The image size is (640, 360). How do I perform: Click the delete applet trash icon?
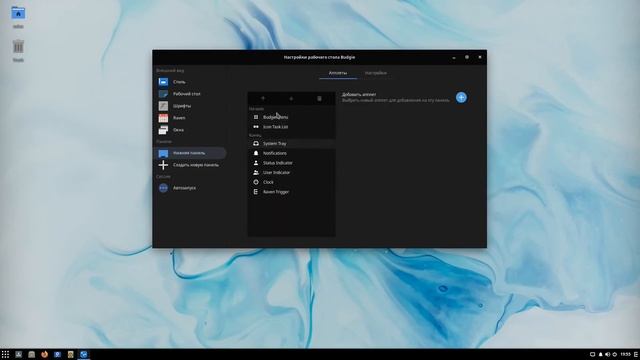(x=319, y=98)
